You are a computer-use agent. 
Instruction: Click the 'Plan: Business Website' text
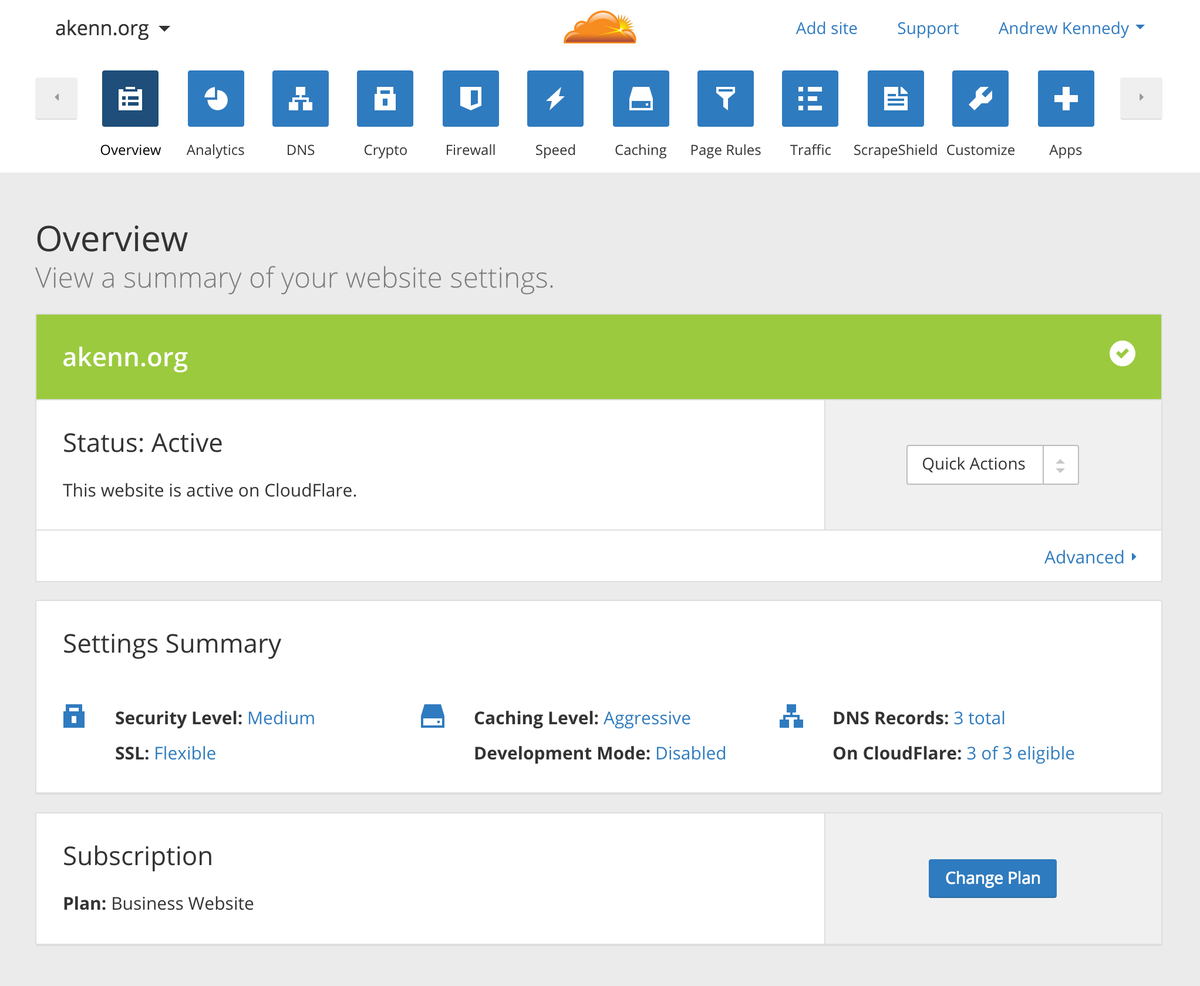pos(158,903)
